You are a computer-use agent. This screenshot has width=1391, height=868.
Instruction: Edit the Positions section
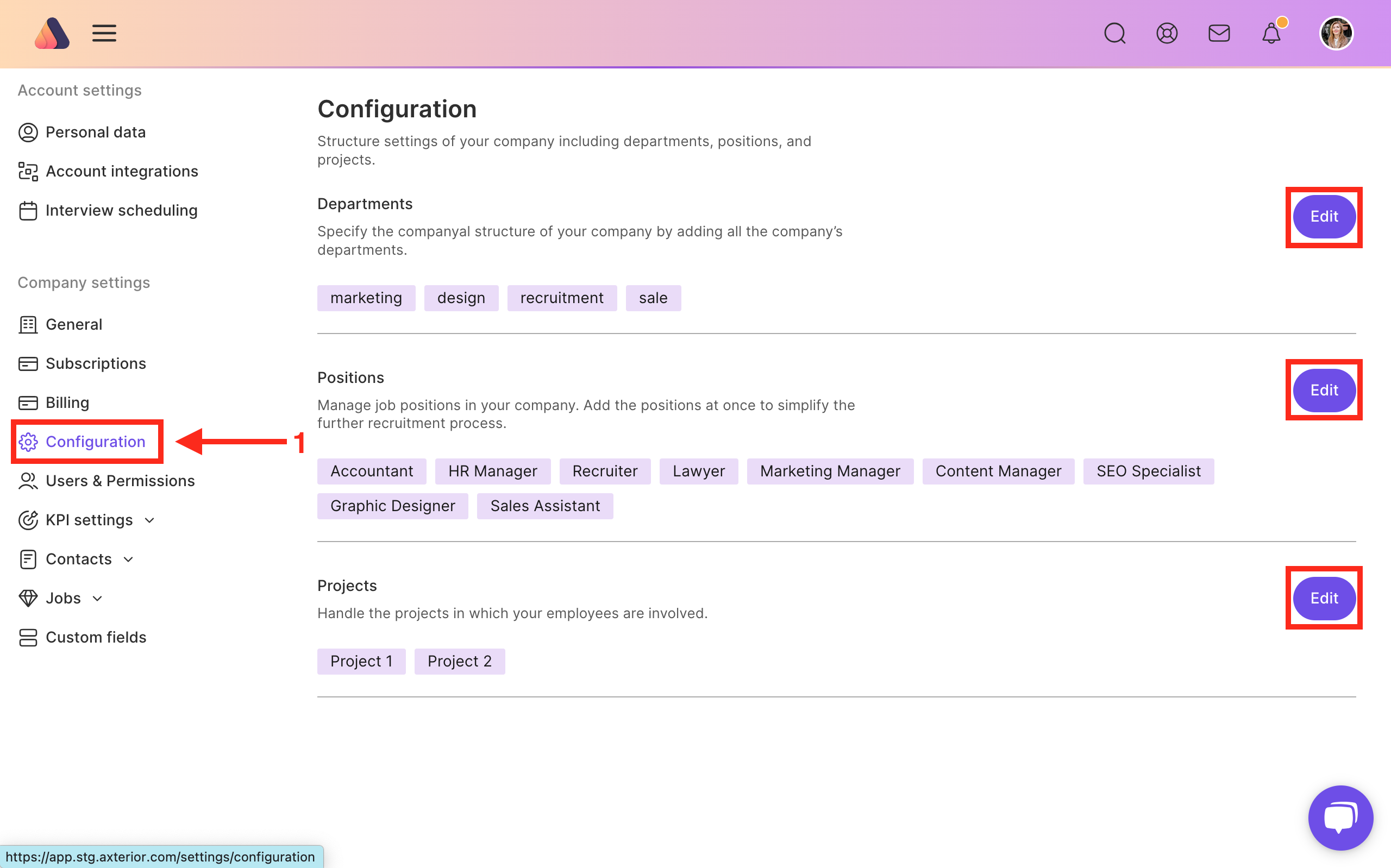pyautogui.click(x=1324, y=391)
